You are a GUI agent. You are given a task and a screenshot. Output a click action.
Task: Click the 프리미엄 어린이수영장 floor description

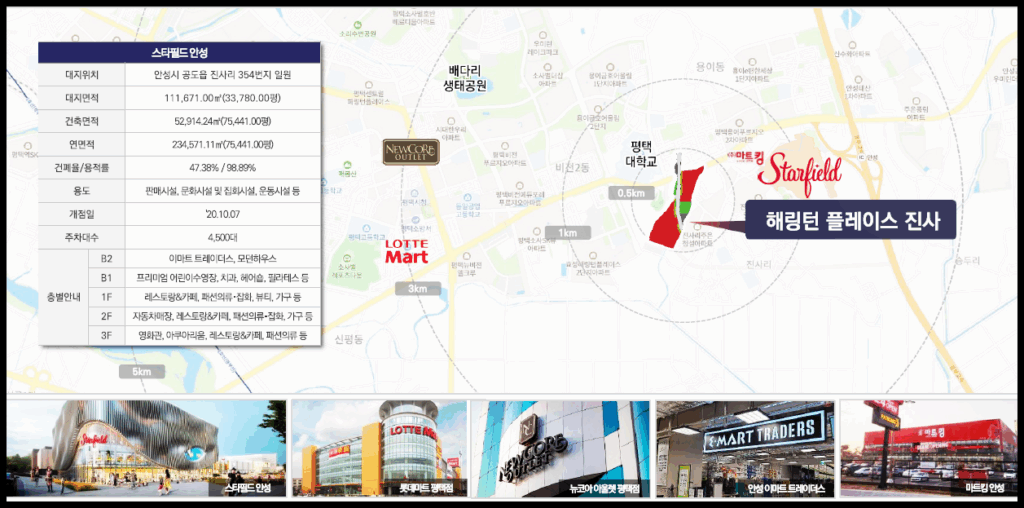coord(223,278)
